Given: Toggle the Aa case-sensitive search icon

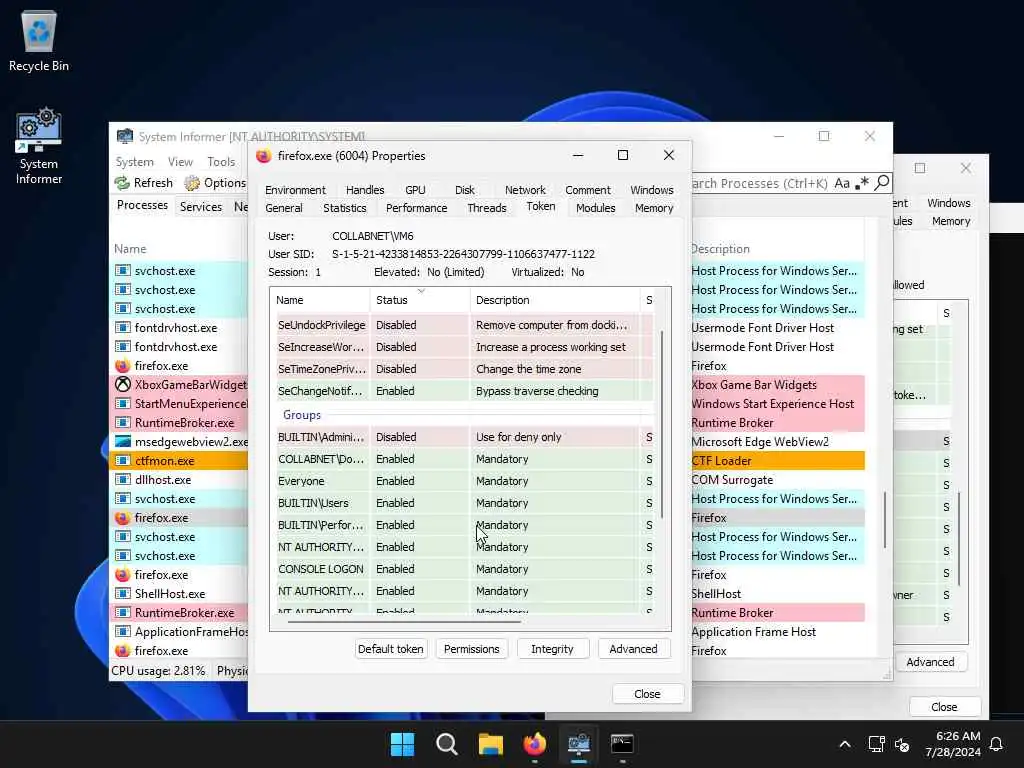Looking at the screenshot, I should click(x=842, y=183).
